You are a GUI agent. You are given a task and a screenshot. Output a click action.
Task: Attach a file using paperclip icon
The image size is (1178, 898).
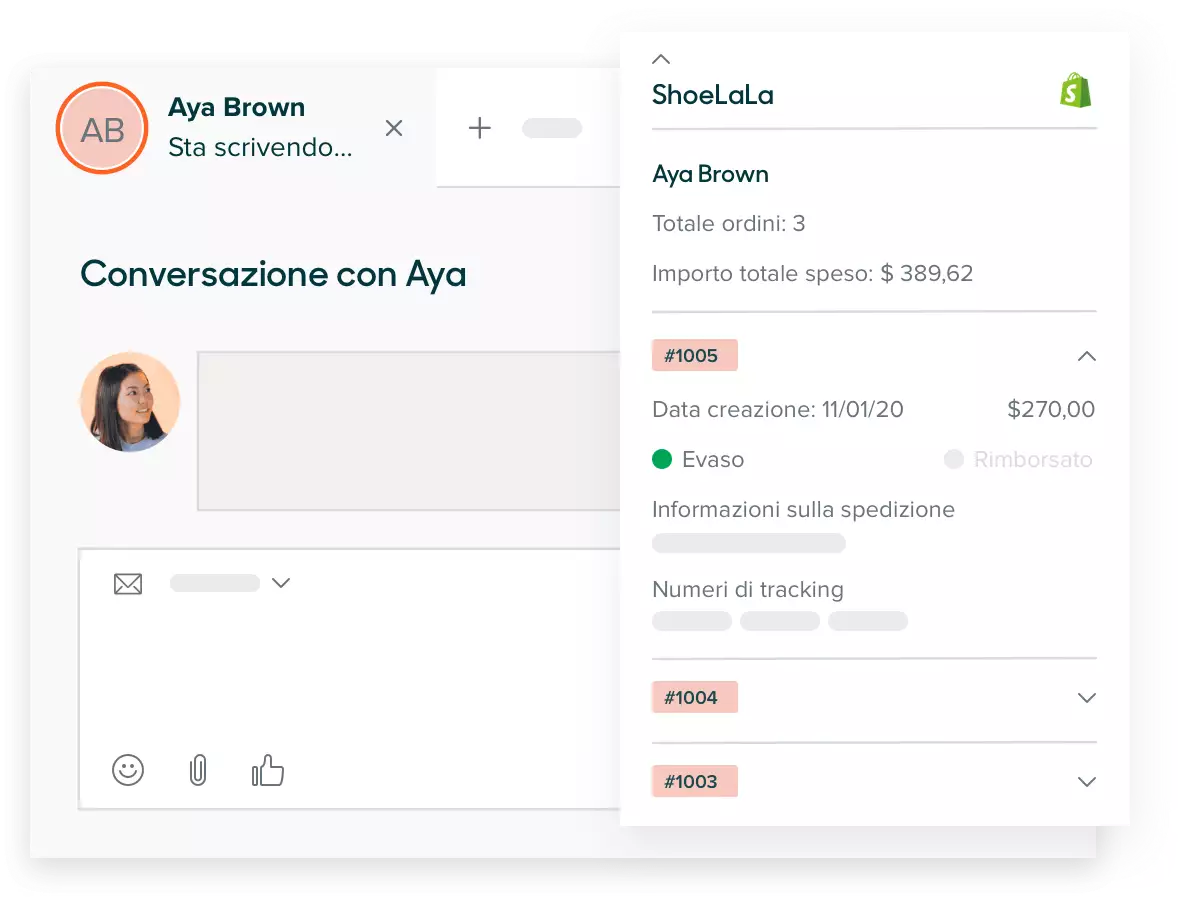click(x=198, y=770)
